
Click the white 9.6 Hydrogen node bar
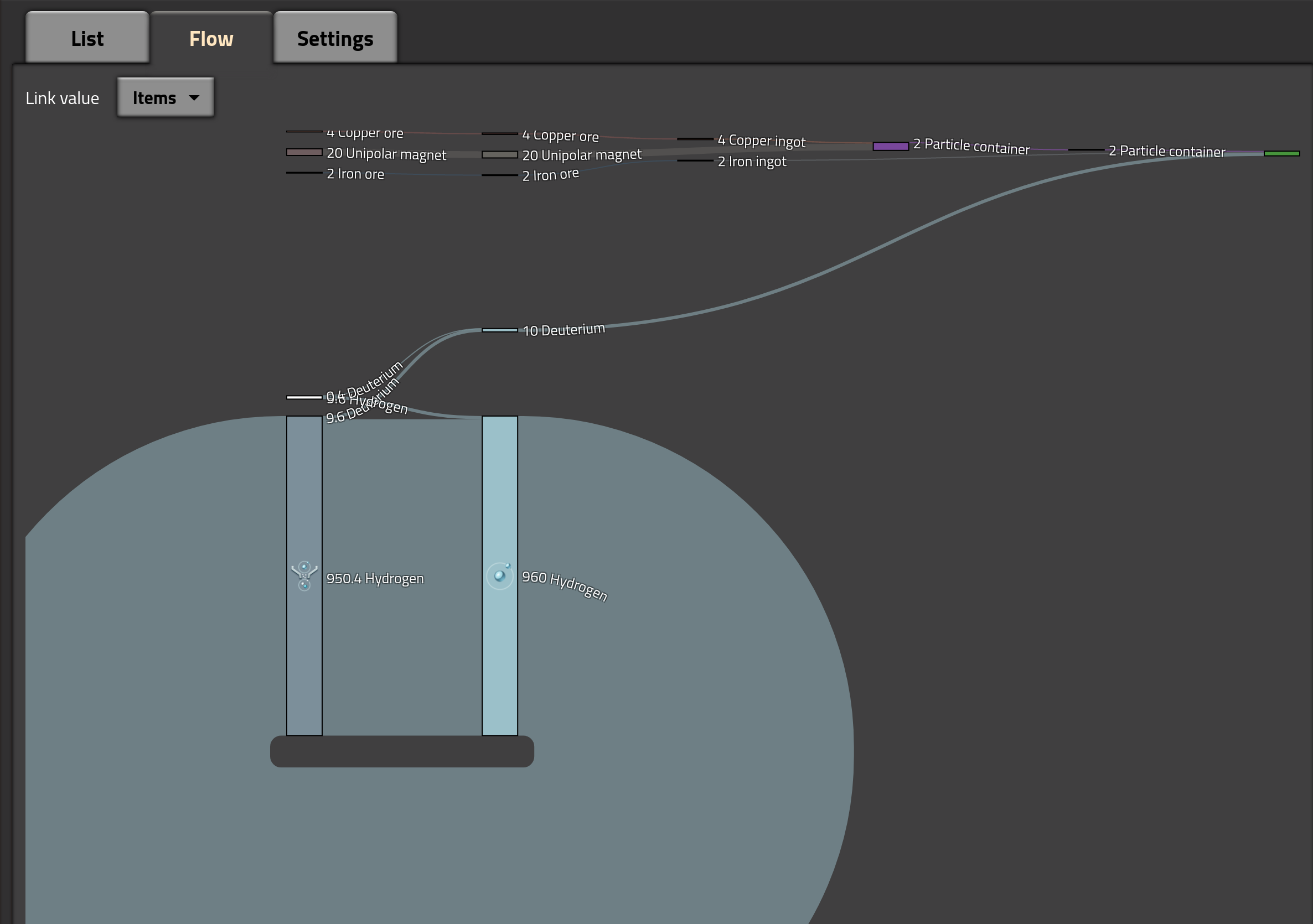click(304, 396)
